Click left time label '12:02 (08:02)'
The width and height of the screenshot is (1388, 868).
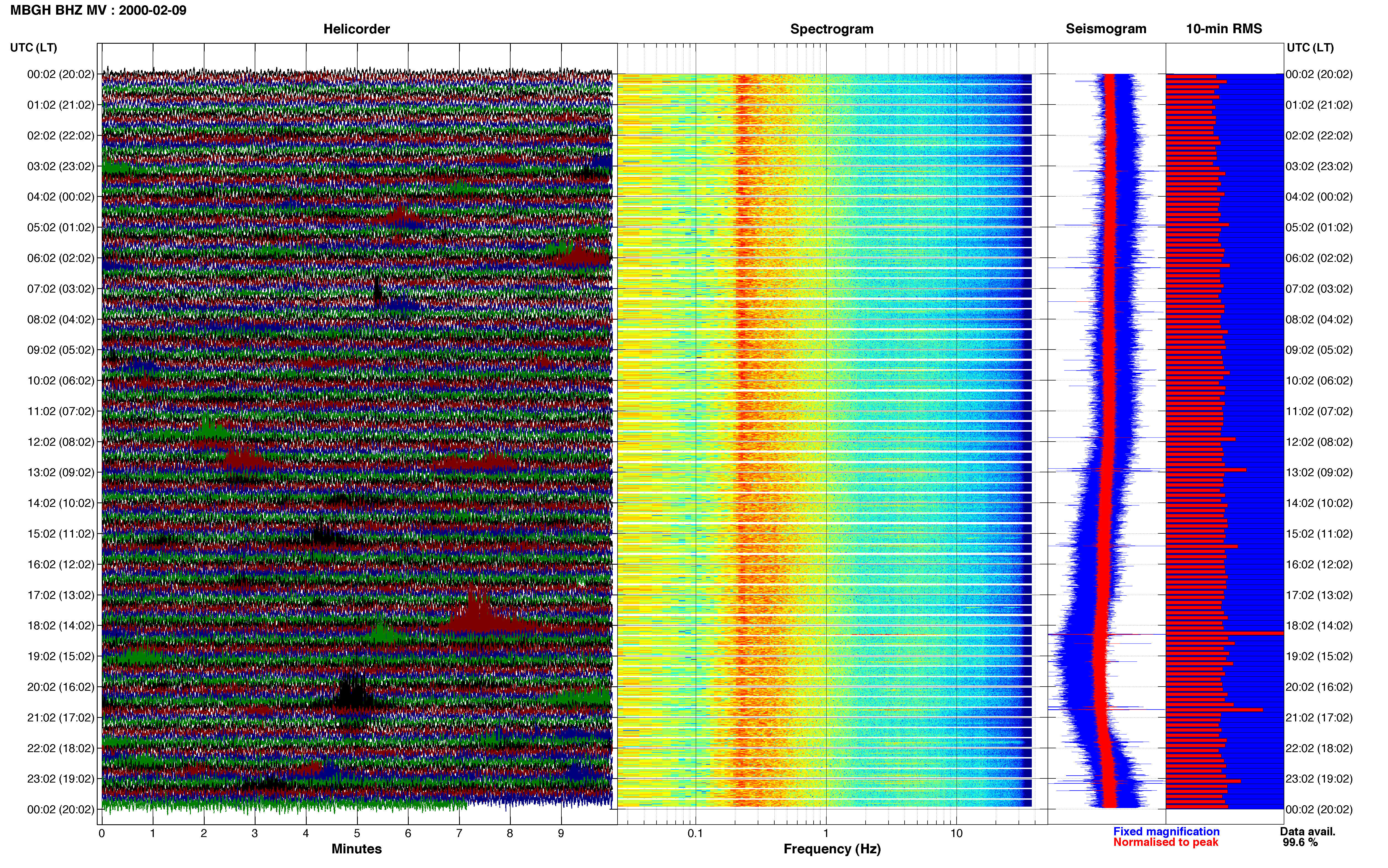(x=61, y=442)
